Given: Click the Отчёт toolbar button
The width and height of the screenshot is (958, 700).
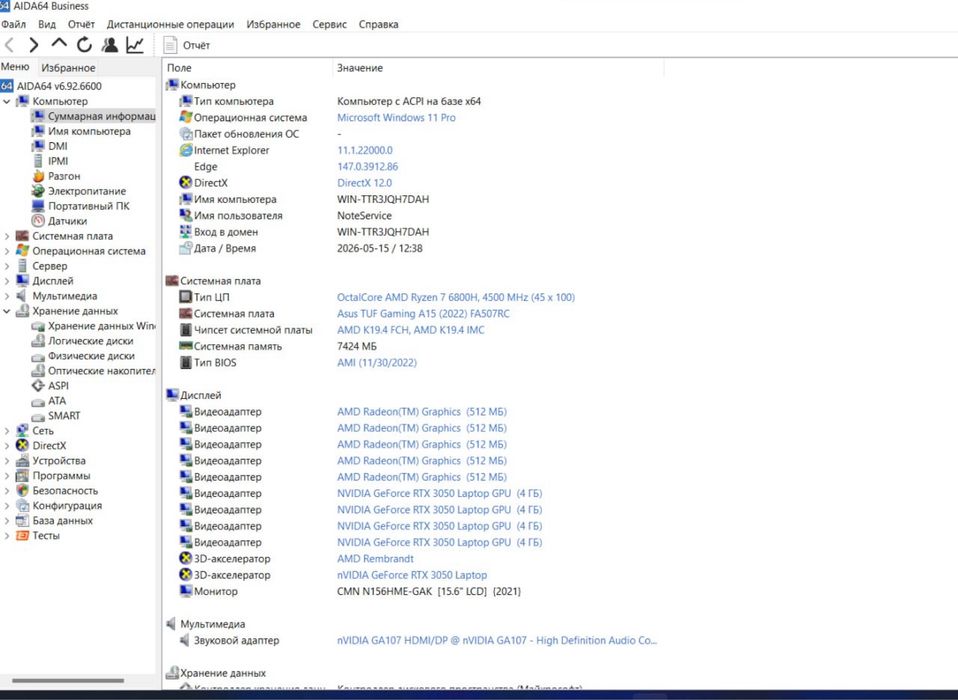Looking at the screenshot, I should (x=187, y=45).
